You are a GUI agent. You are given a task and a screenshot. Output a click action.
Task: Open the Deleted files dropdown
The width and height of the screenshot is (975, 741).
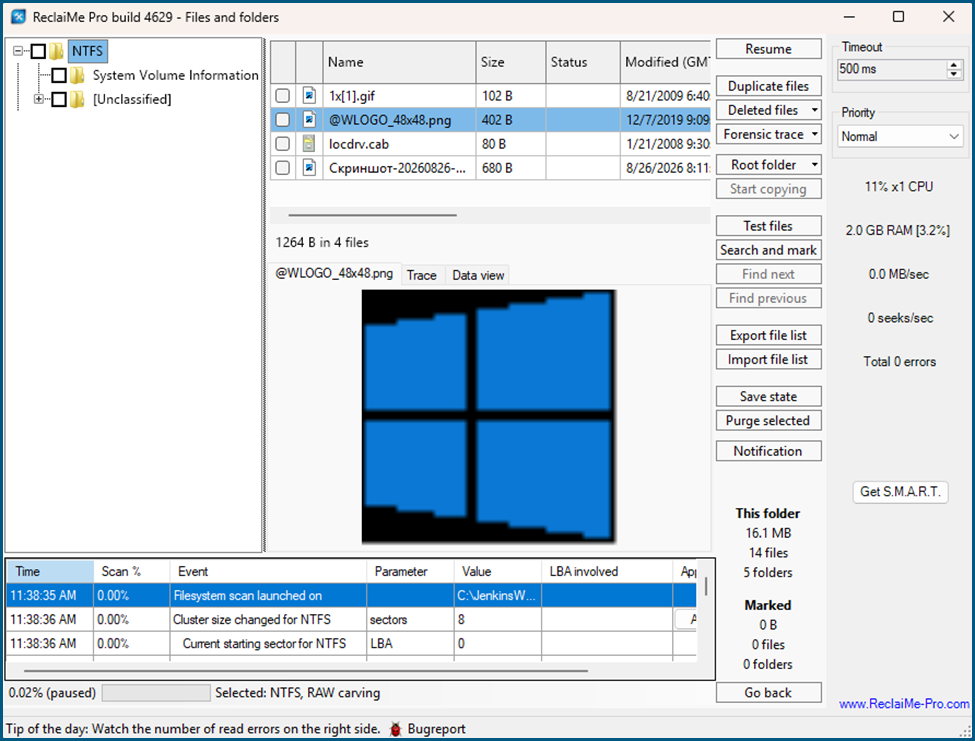click(815, 110)
